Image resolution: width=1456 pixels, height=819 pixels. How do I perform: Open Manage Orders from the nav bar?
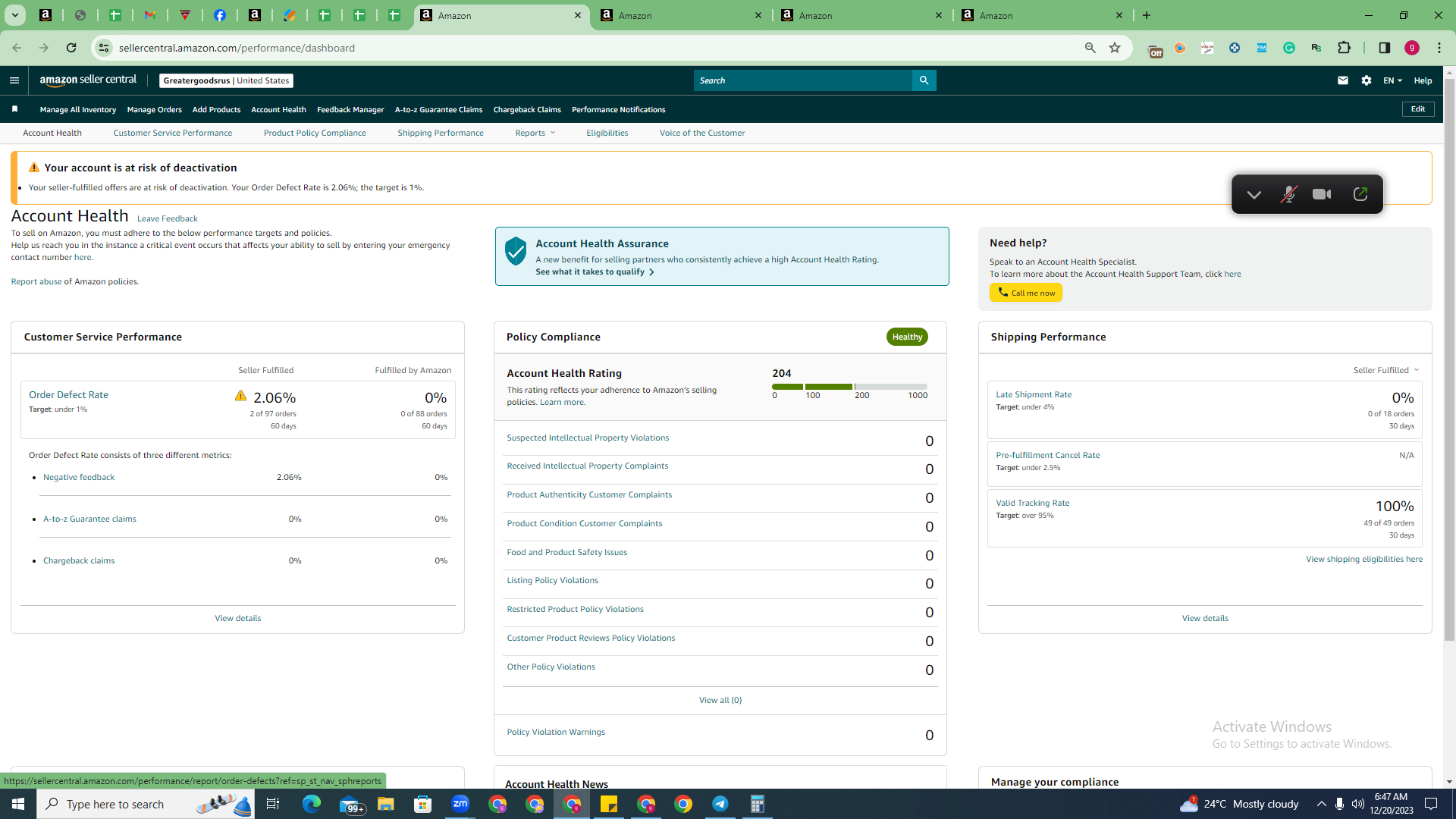coord(155,109)
